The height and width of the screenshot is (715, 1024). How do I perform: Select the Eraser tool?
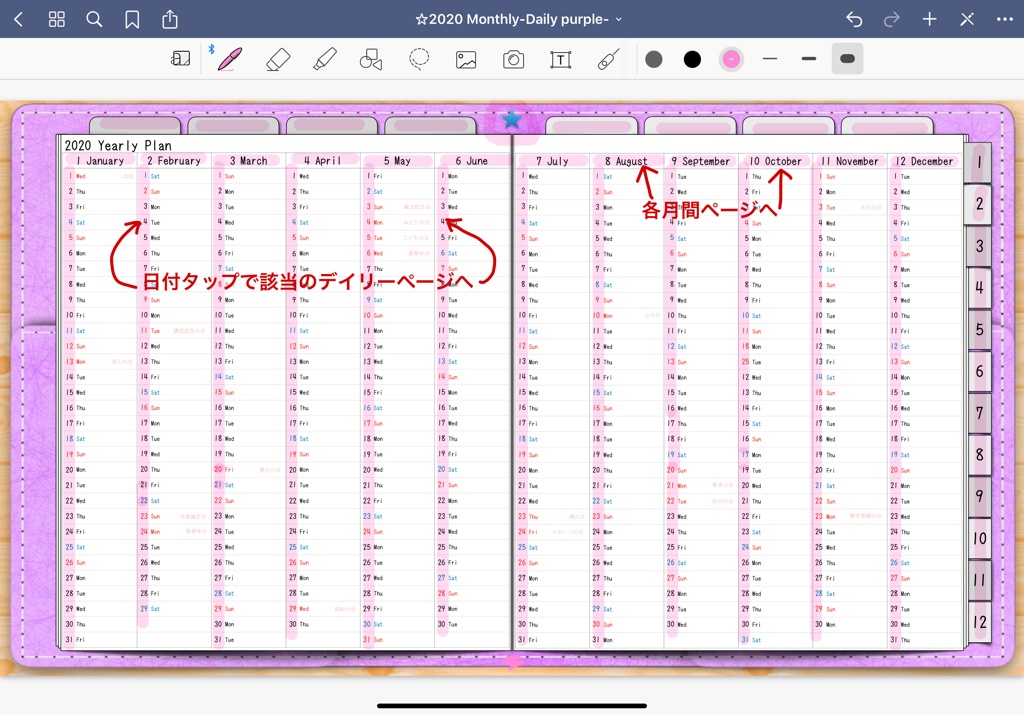[x=278, y=59]
